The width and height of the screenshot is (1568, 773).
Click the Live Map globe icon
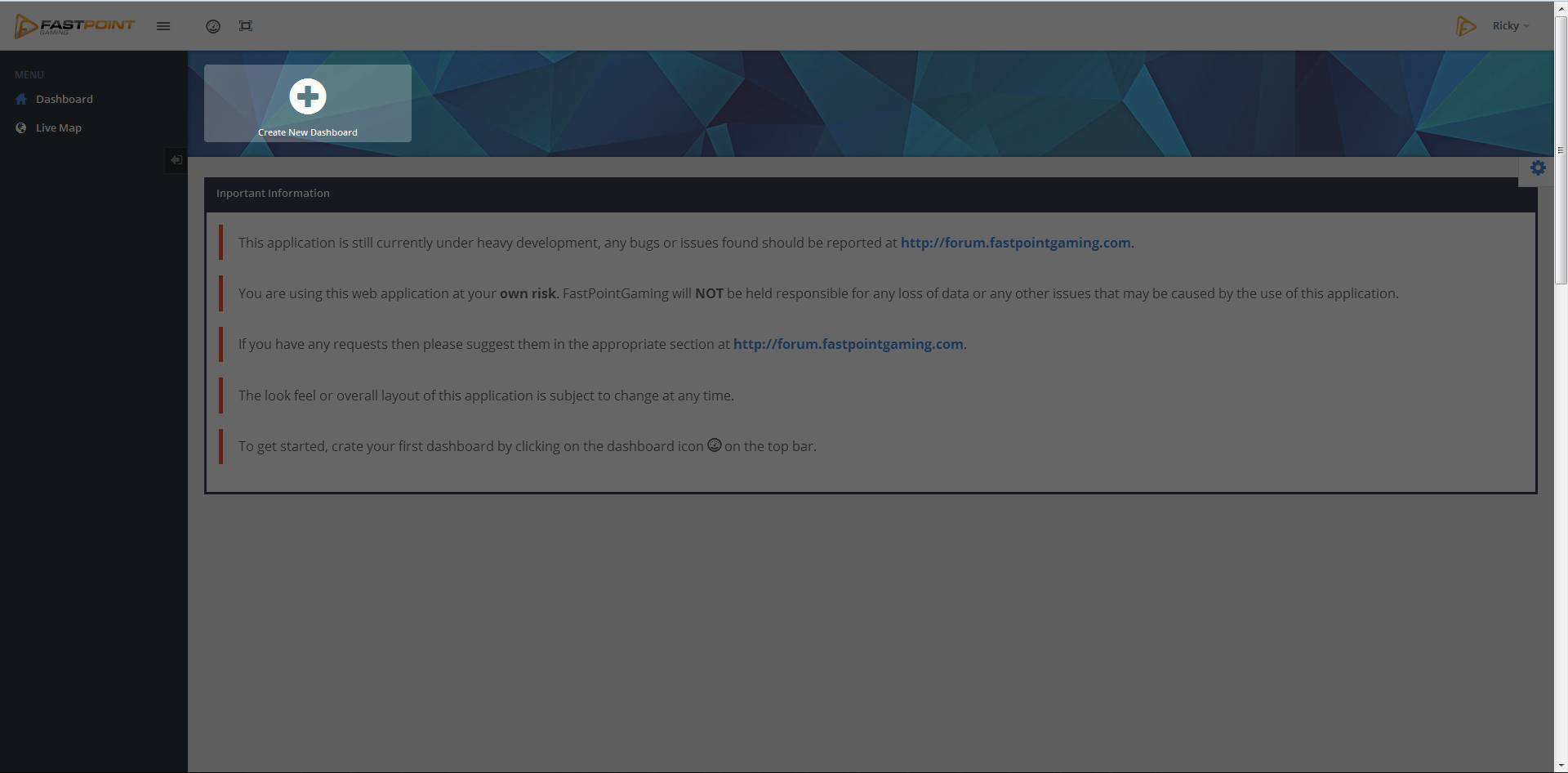tap(21, 127)
